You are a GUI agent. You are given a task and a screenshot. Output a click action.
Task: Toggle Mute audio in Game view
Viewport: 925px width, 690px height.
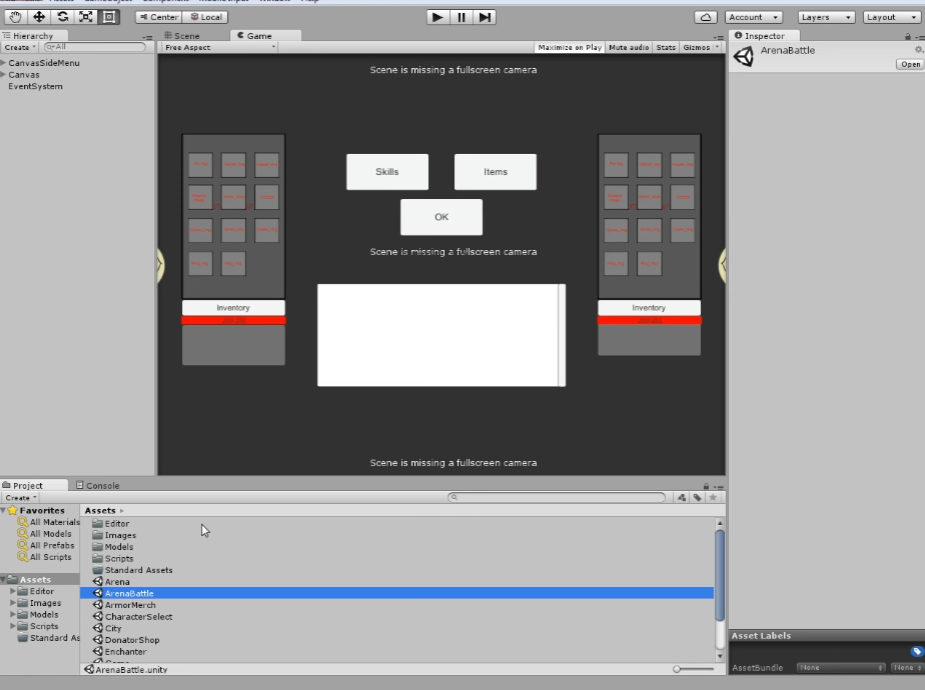tap(629, 47)
